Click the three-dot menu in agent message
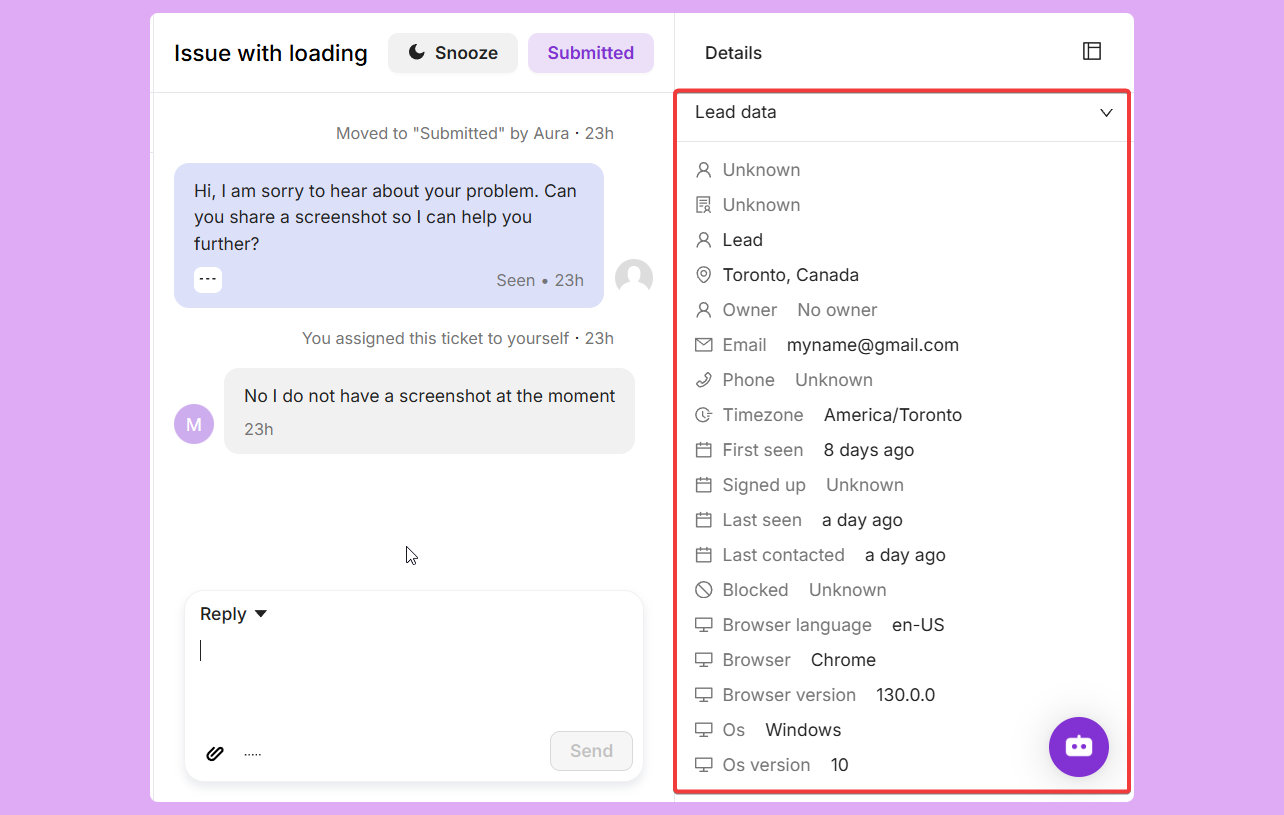Image resolution: width=1284 pixels, height=815 pixels. click(x=208, y=280)
